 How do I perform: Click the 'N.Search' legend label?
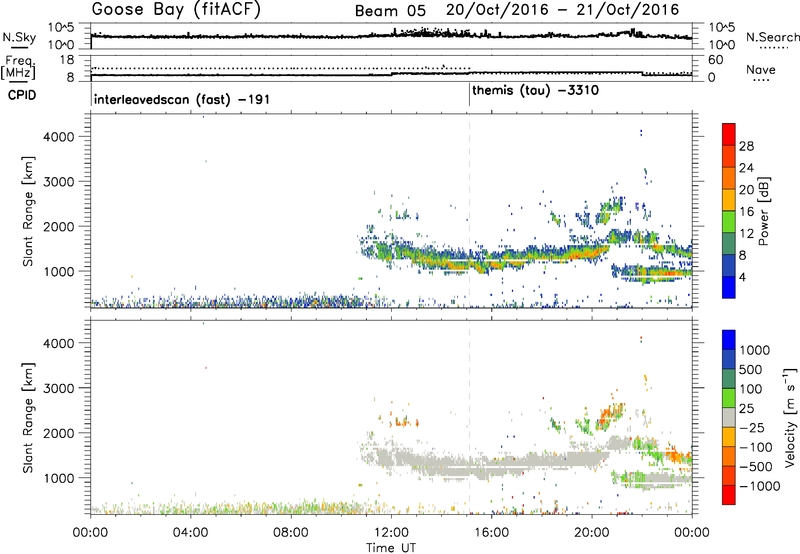772,37
